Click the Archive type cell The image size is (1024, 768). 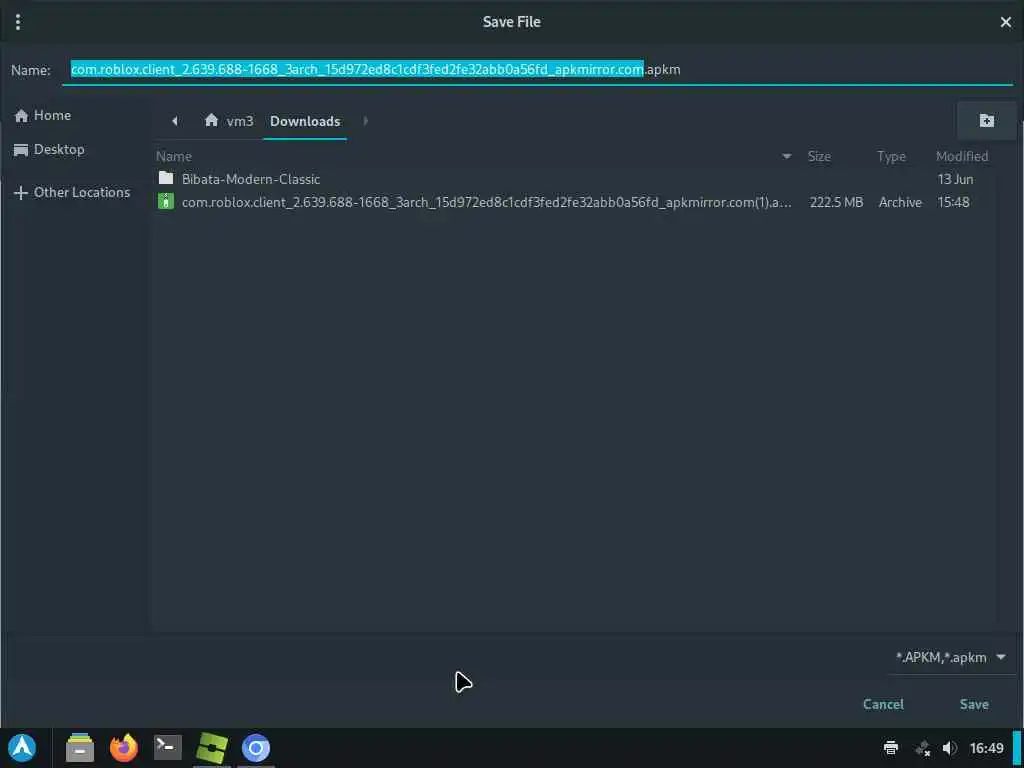click(x=900, y=202)
